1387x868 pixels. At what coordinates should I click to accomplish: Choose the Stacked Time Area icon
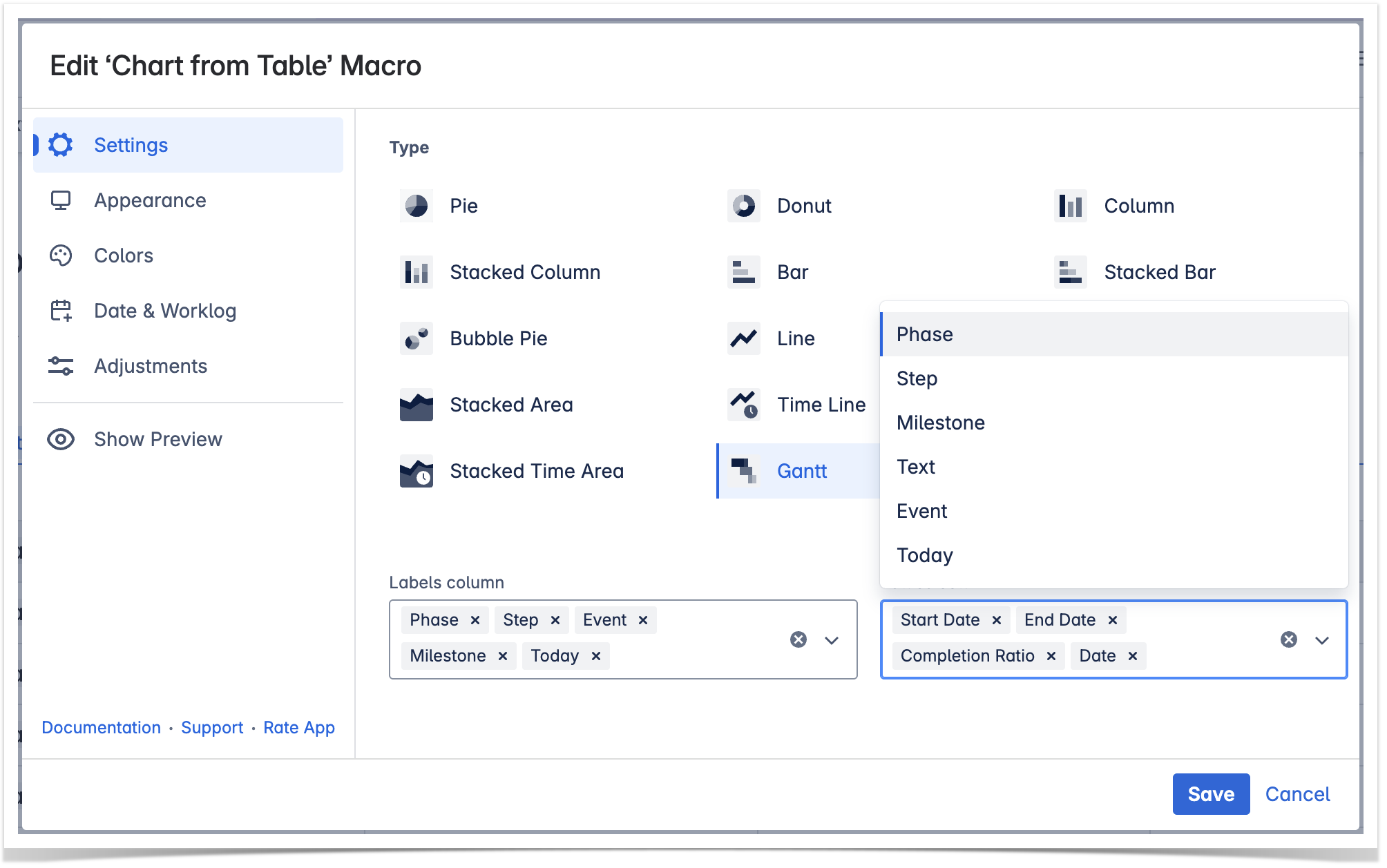click(x=416, y=471)
